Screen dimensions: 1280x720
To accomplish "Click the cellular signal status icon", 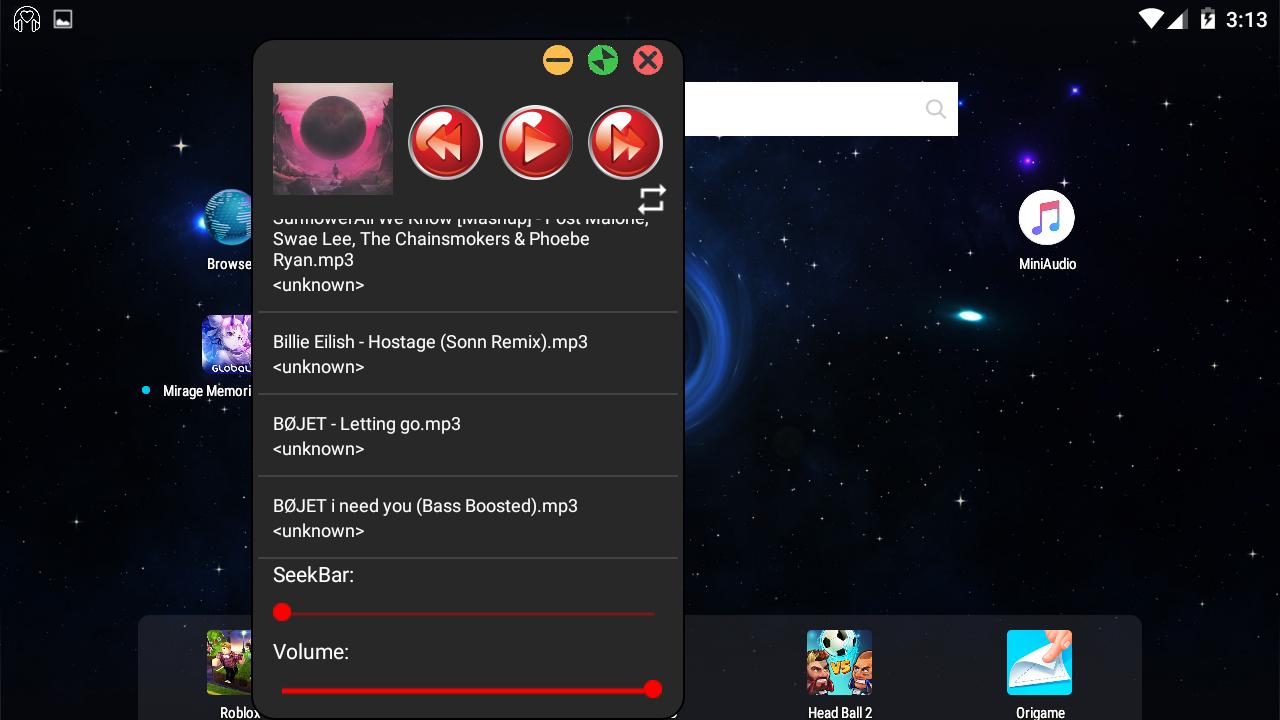I will [x=1178, y=18].
